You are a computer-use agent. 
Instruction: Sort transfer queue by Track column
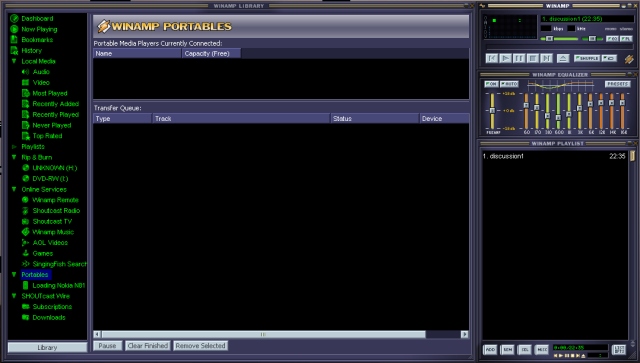tap(241, 118)
